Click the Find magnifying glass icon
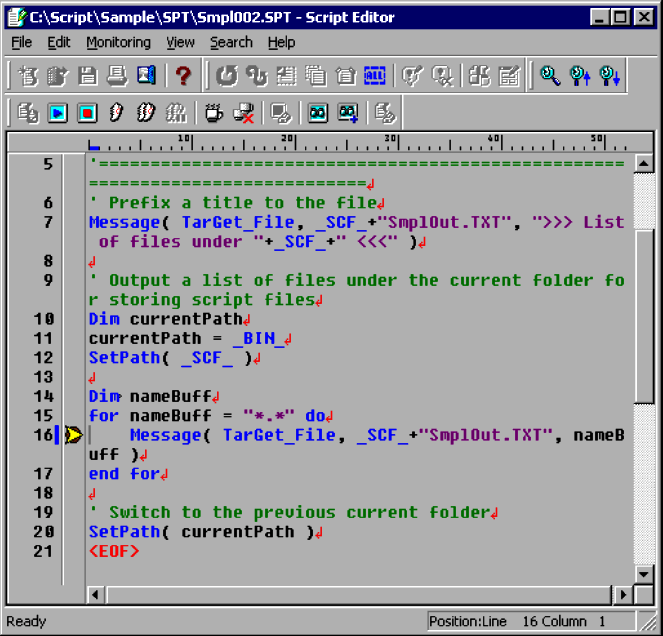This screenshot has width=663, height=636. click(550, 76)
